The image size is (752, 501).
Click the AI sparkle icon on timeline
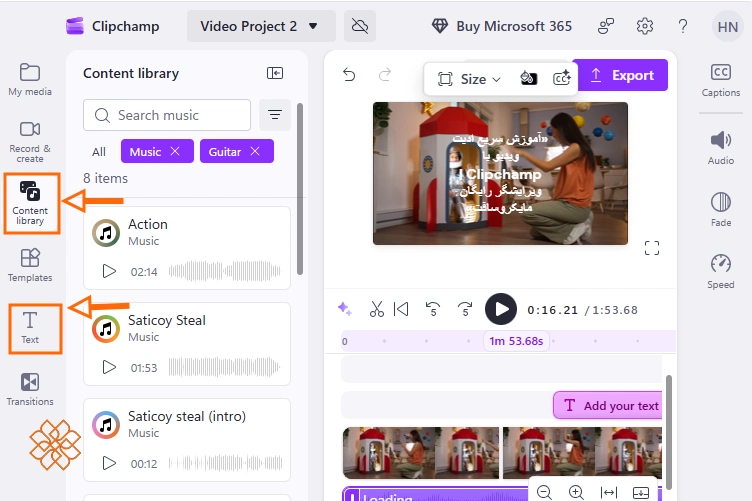(345, 309)
